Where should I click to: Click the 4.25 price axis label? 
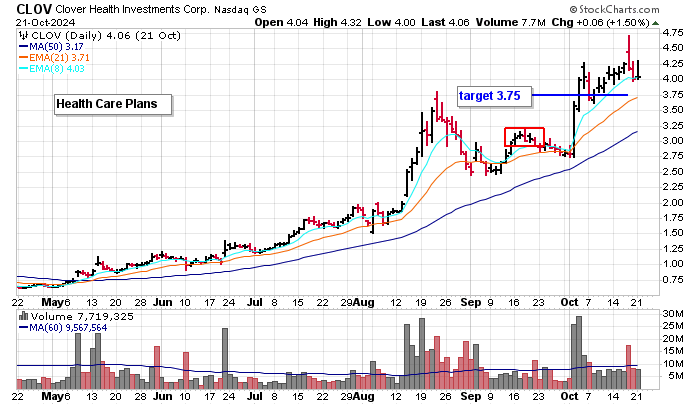coord(673,64)
